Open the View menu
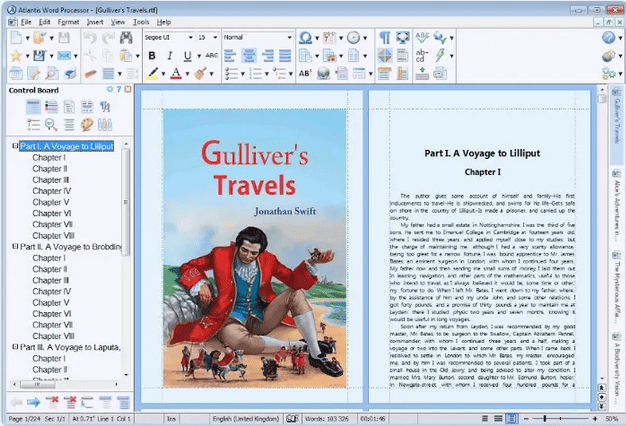 click(118, 22)
